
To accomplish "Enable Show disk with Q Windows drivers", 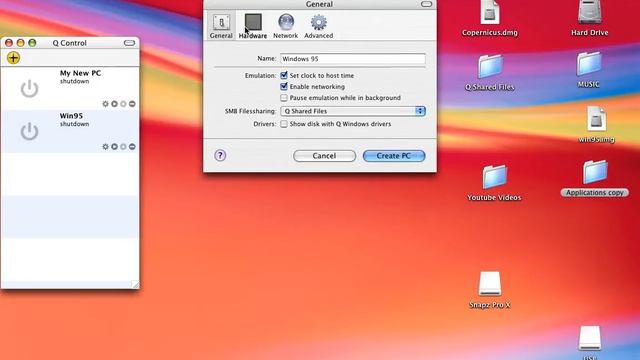I will click(284, 124).
